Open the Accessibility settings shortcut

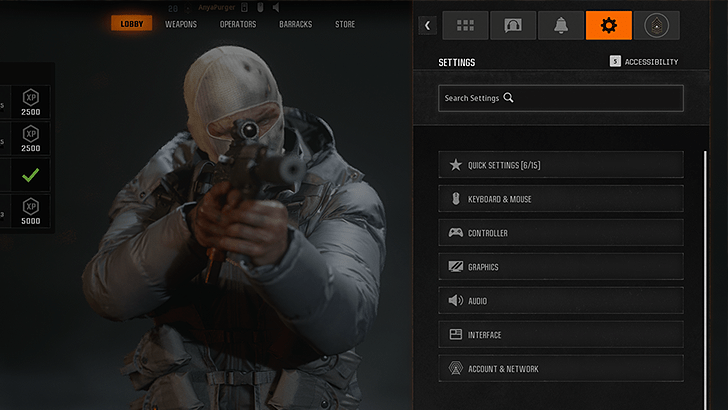coord(644,62)
